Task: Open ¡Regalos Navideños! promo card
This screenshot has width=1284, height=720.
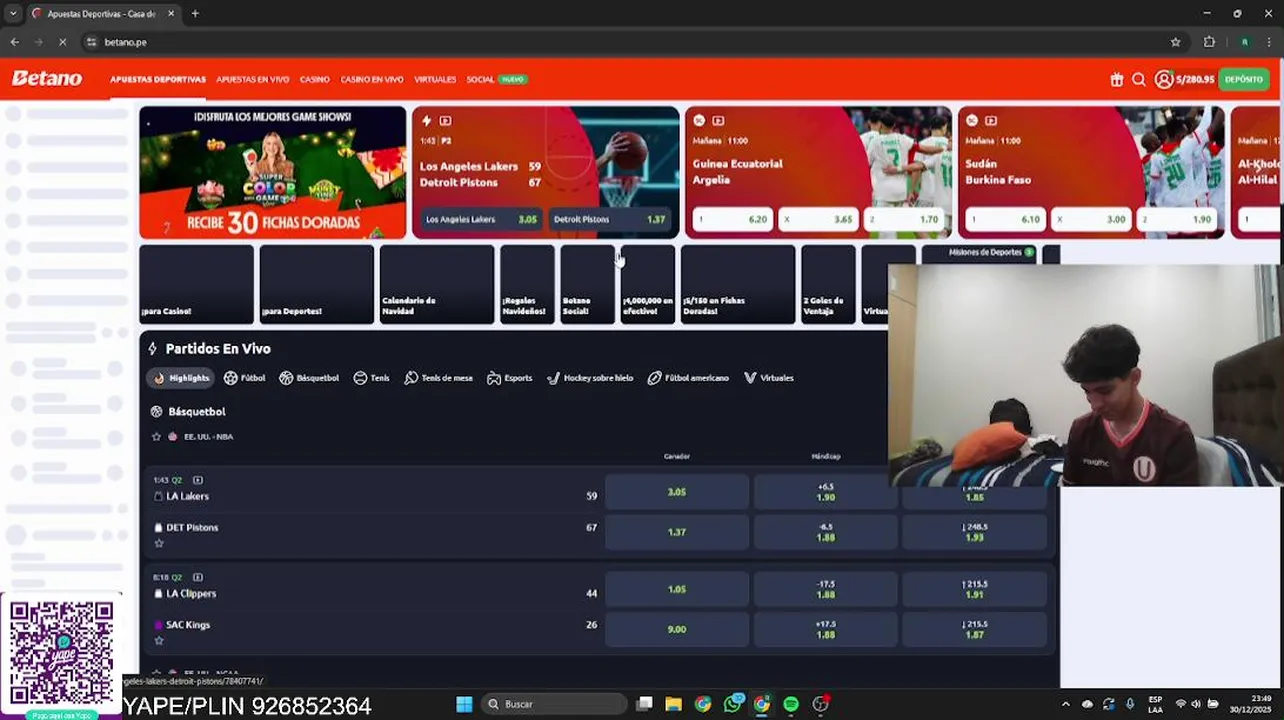Action: [527, 284]
